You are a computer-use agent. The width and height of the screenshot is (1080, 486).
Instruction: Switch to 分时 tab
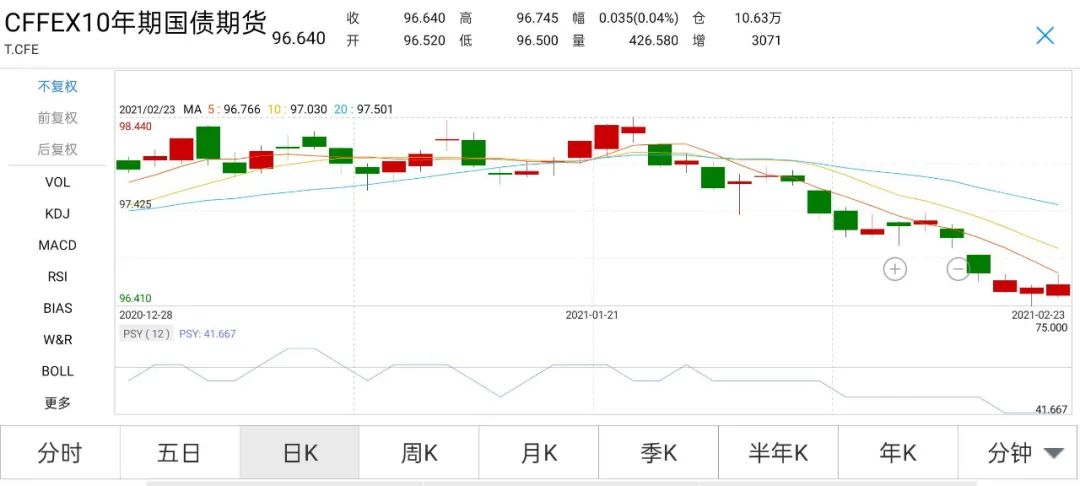tap(60, 453)
